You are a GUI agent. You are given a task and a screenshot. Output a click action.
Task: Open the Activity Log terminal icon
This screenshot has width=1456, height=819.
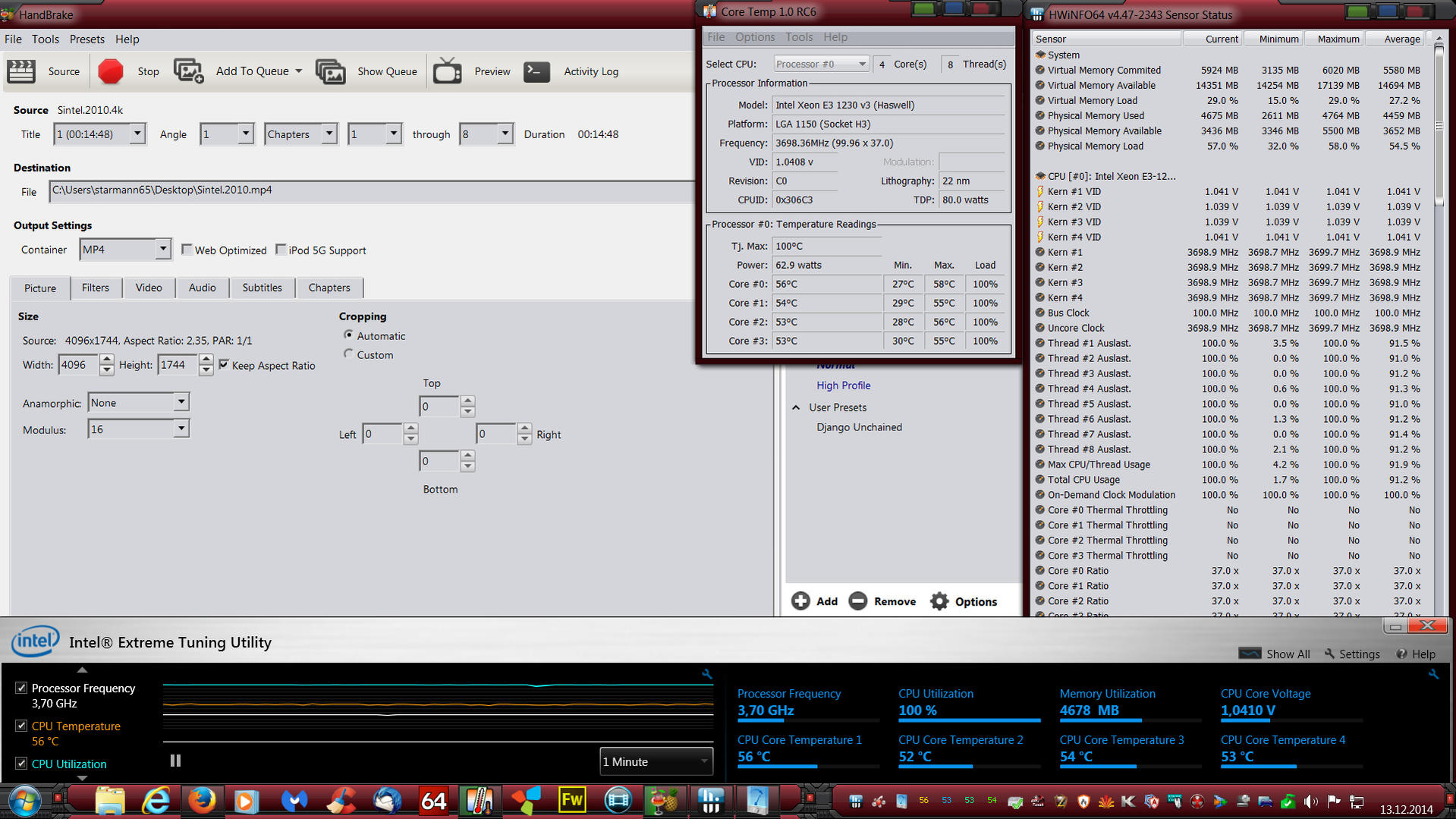click(x=536, y=71)
